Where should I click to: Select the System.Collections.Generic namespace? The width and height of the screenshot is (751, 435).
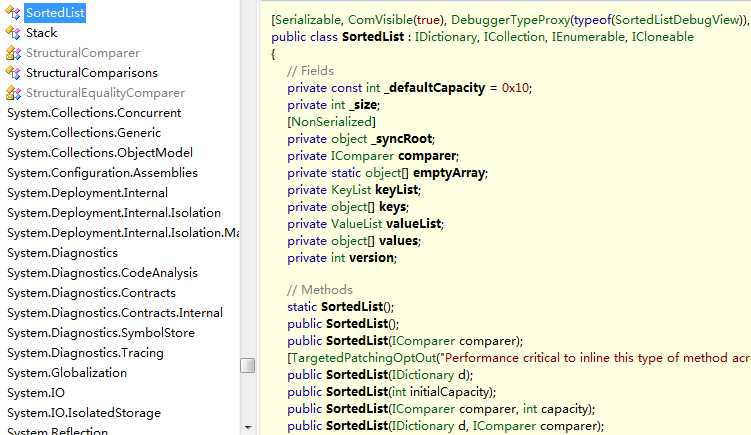point(84,133)
